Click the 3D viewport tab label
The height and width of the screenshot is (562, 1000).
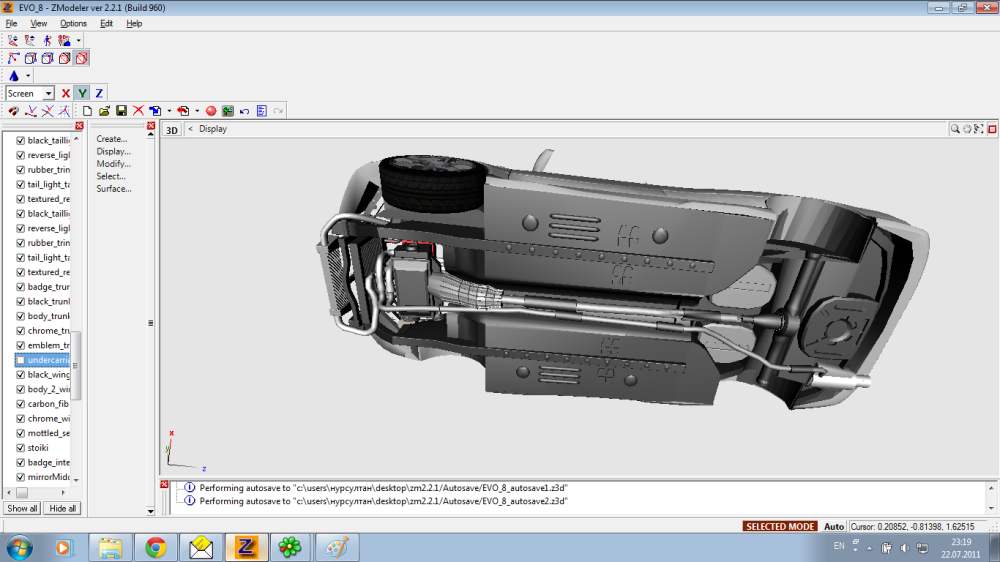[172, 129]
